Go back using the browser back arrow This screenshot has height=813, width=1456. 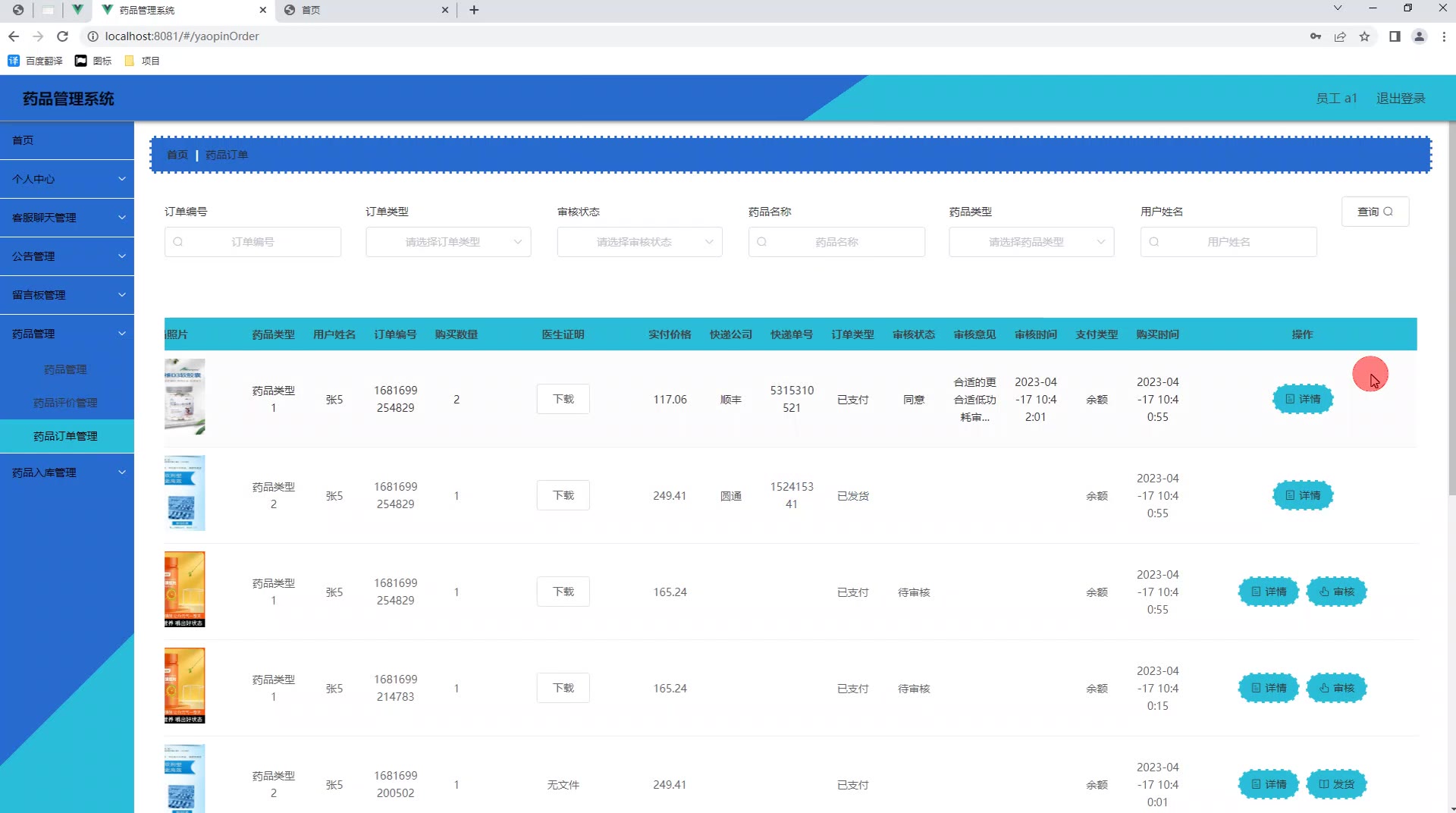(14, 36)
